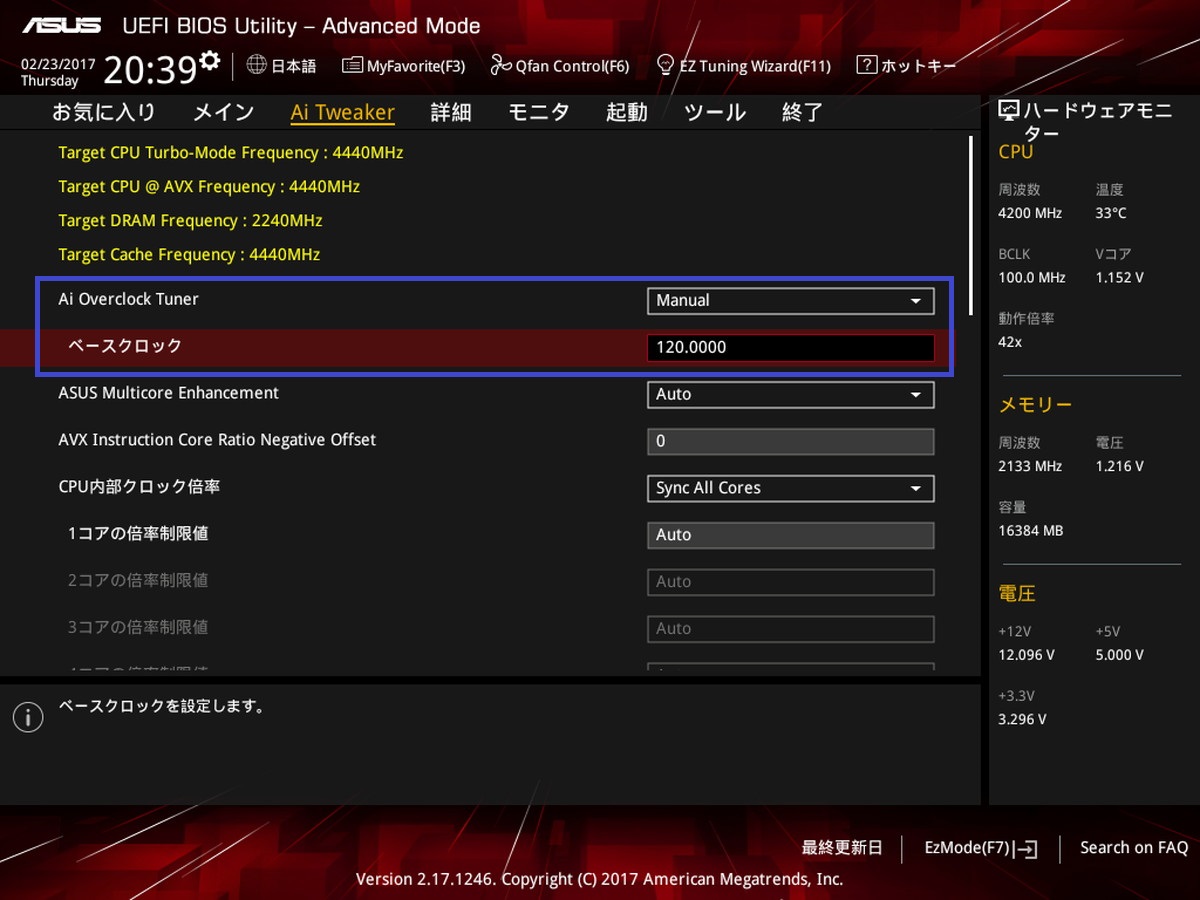The height and width of the screenshot is (900, 1200).
Task: Click the 1.152 V core voltage value
Action: point(1120,277)
